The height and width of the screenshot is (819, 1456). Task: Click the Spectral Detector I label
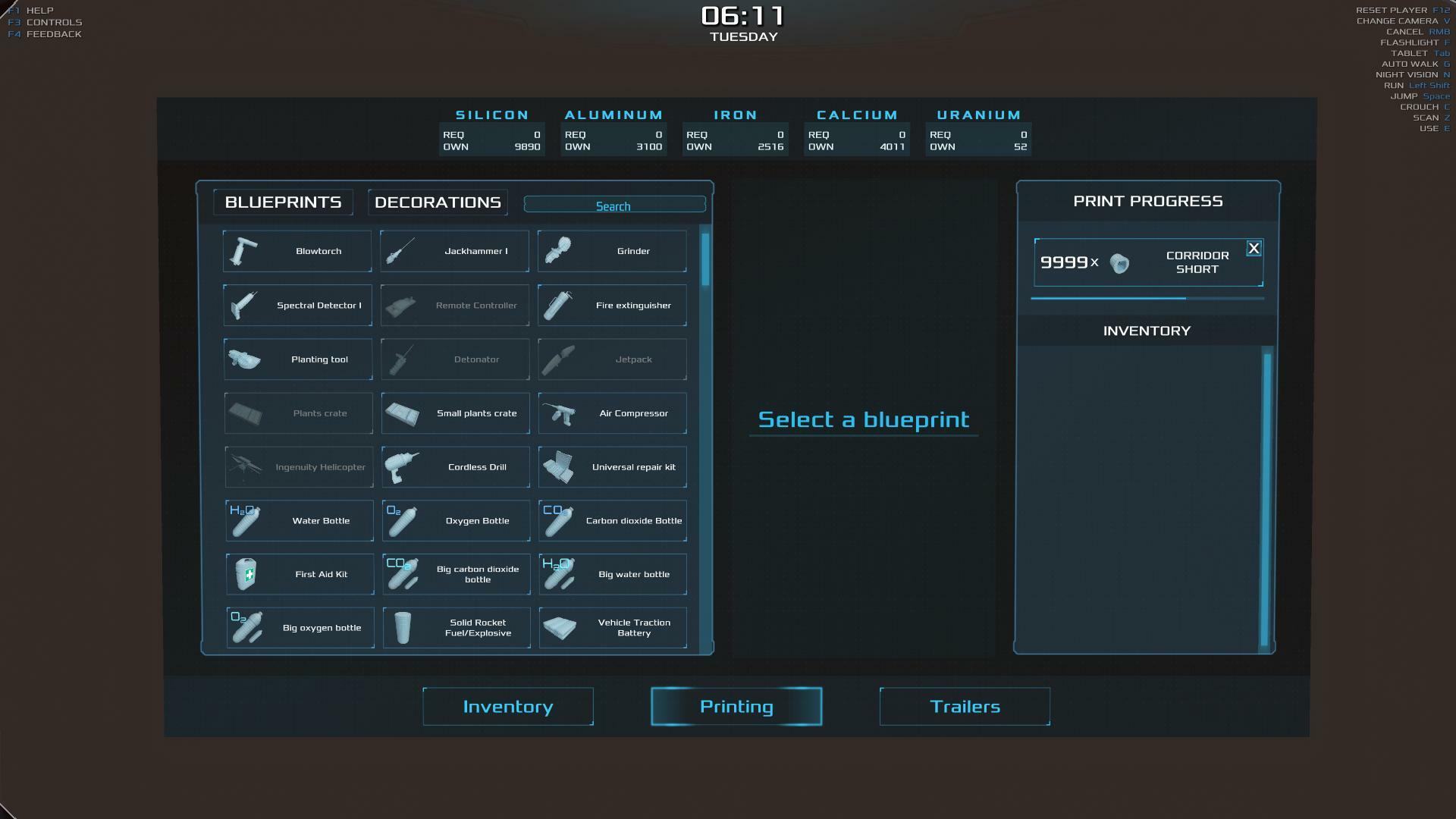pos(319,306)
